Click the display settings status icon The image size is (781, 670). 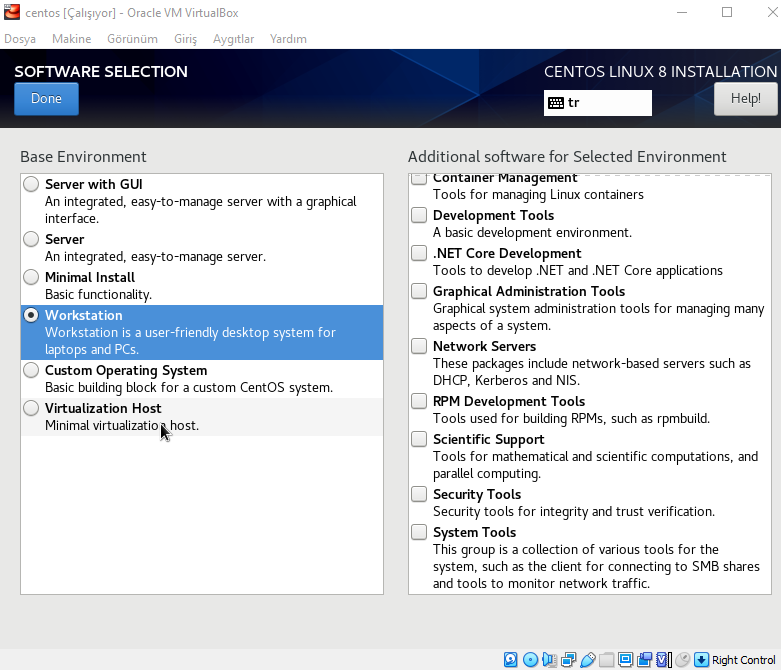(x=625, y=660)
